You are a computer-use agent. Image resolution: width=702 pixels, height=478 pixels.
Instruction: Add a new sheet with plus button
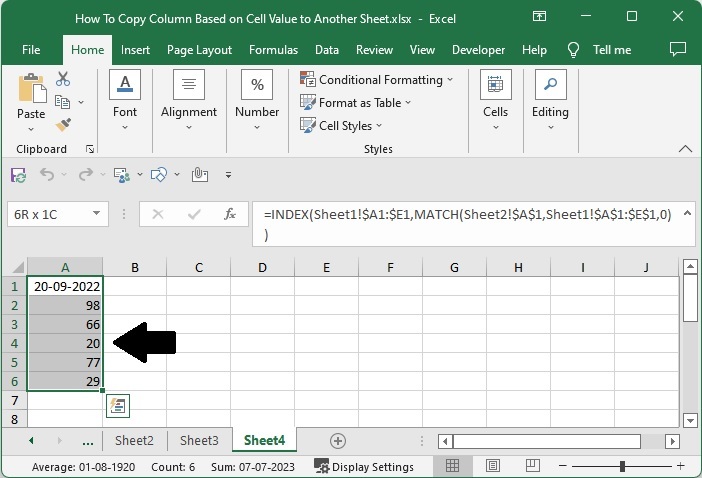[338, 441]
